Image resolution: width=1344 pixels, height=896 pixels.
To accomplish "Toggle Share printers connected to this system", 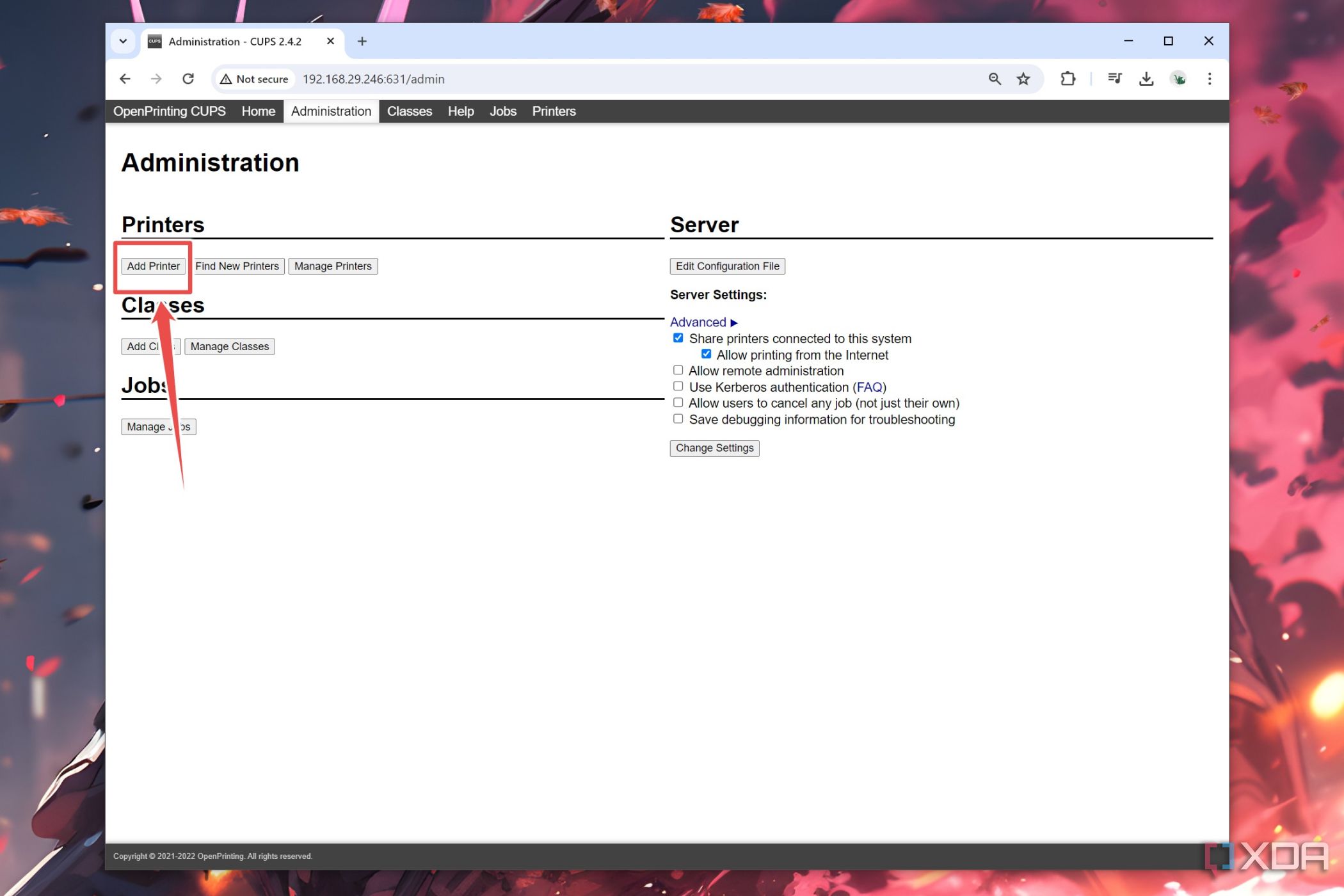I will point(678,337).
